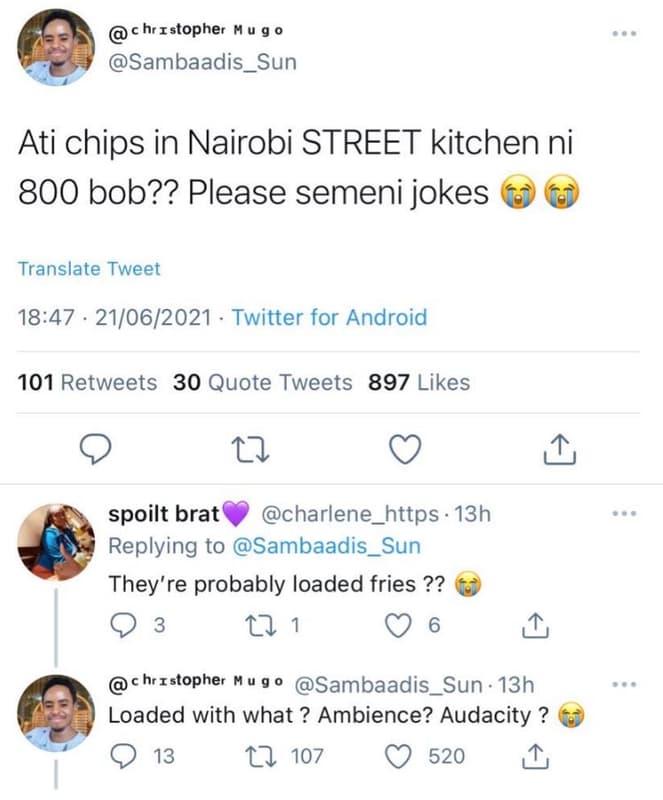Open Twitter for Android source link
Screen dimensions: 663x800
click(x=328, y=317)
